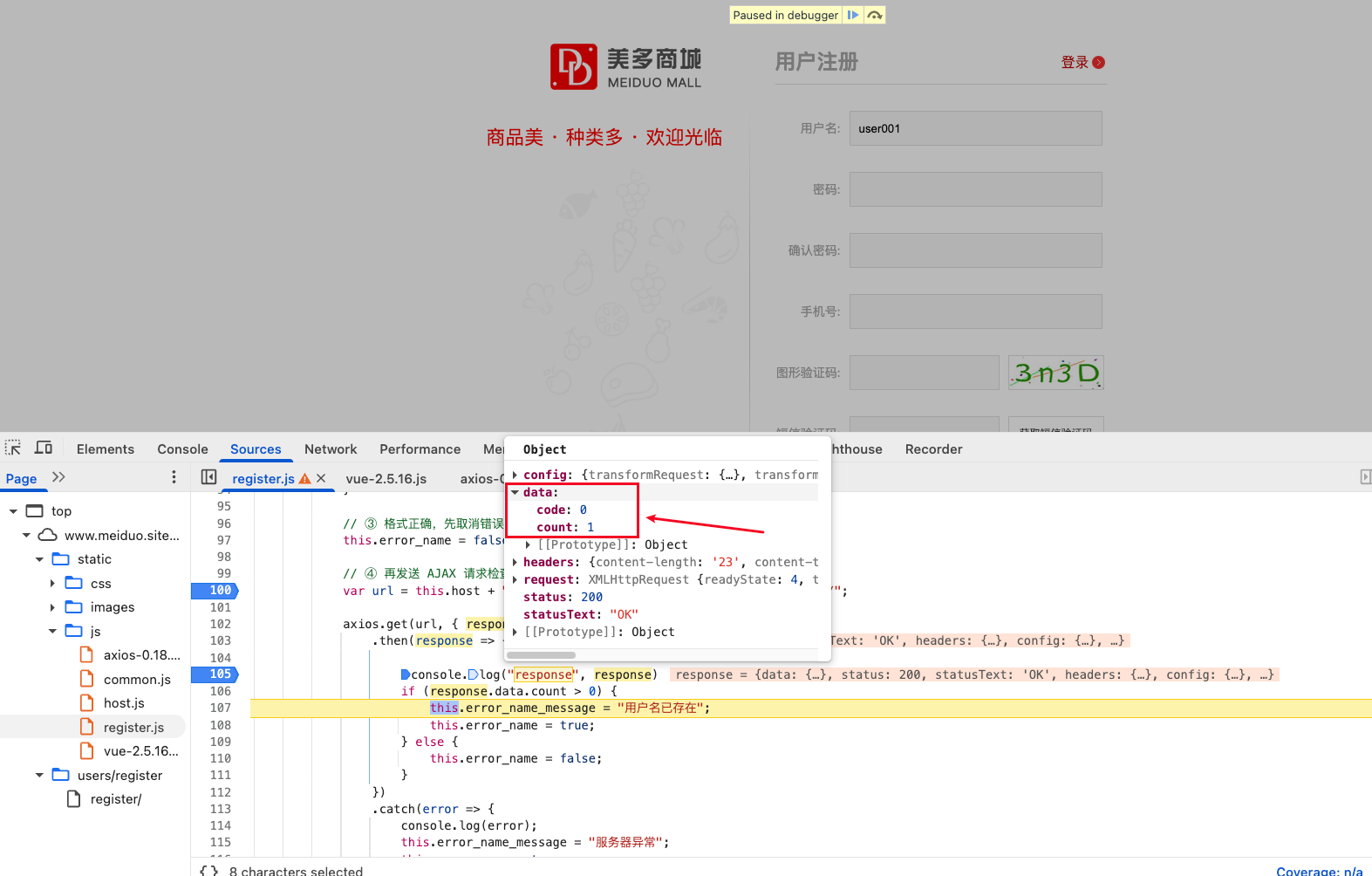Click the hide navigator sidebar icon

click(x=208, y=477)
